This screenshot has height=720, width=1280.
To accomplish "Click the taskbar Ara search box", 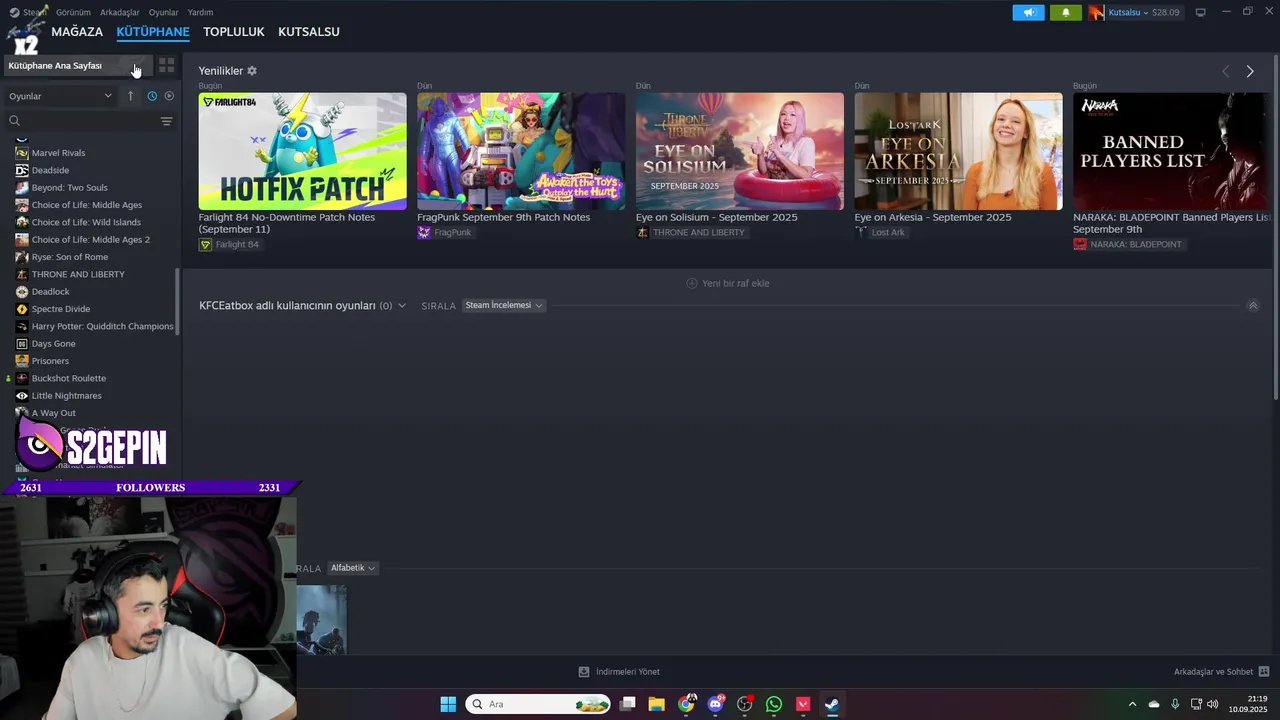I will (x=538, y=704).
